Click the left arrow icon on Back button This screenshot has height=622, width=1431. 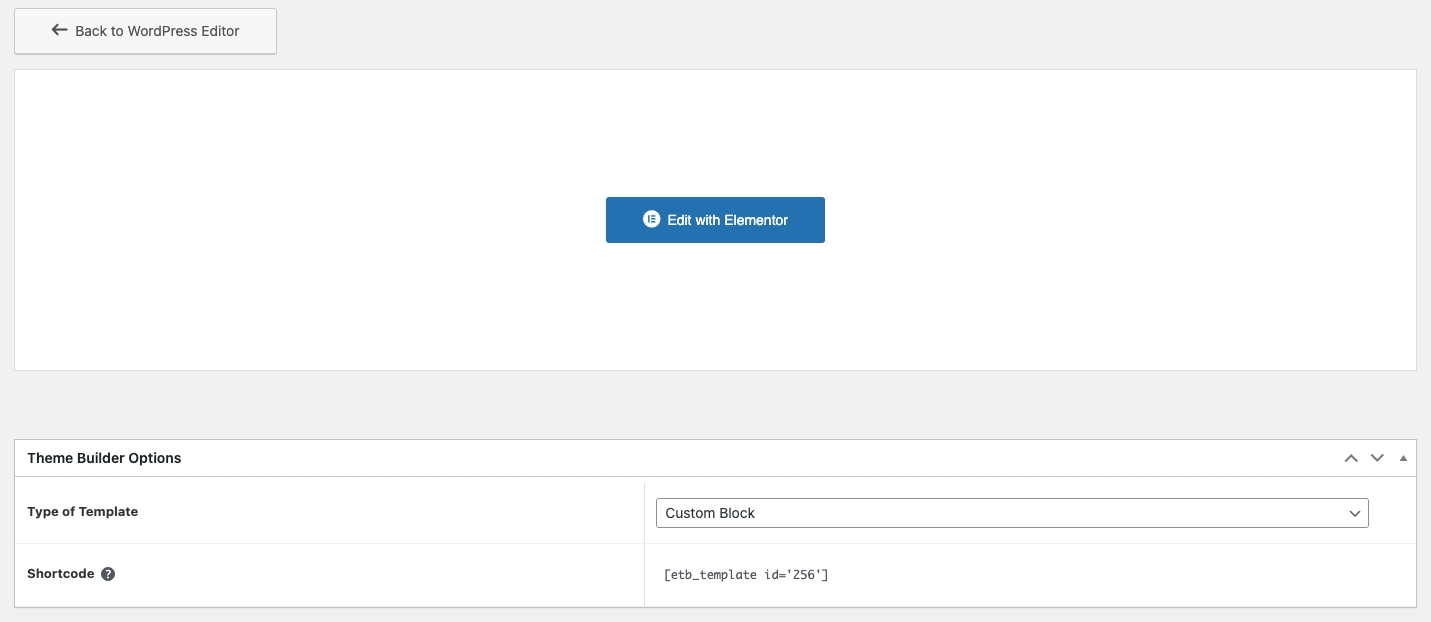coord(60,31)
